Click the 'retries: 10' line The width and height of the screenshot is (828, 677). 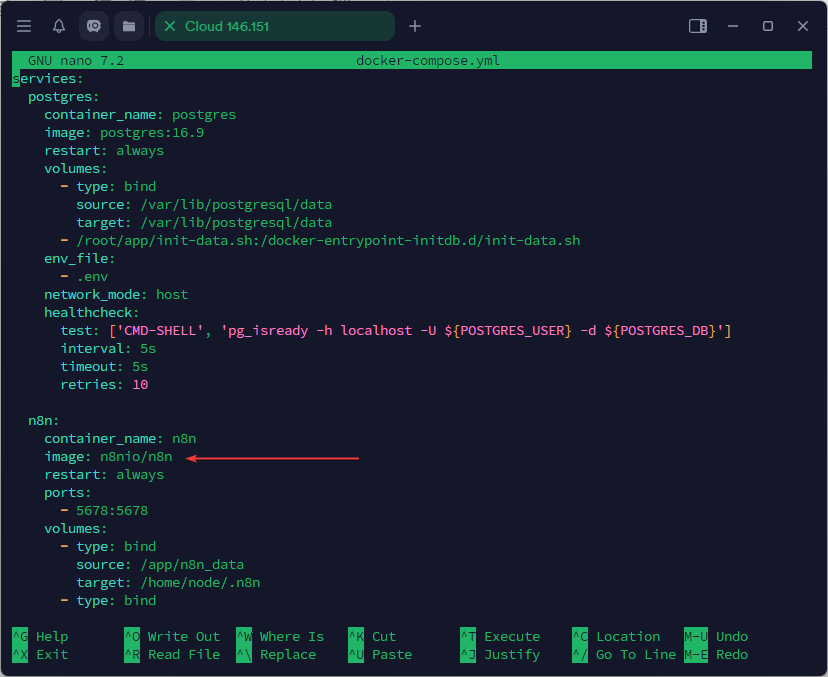[x=104, y=384]
